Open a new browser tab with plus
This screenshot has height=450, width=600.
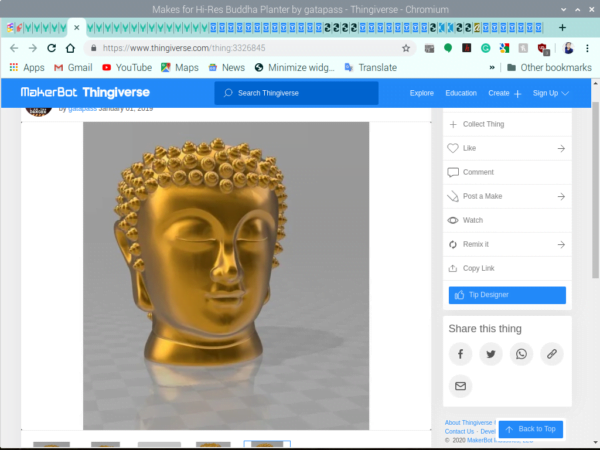pyautogui.click(x=562, y=27)
